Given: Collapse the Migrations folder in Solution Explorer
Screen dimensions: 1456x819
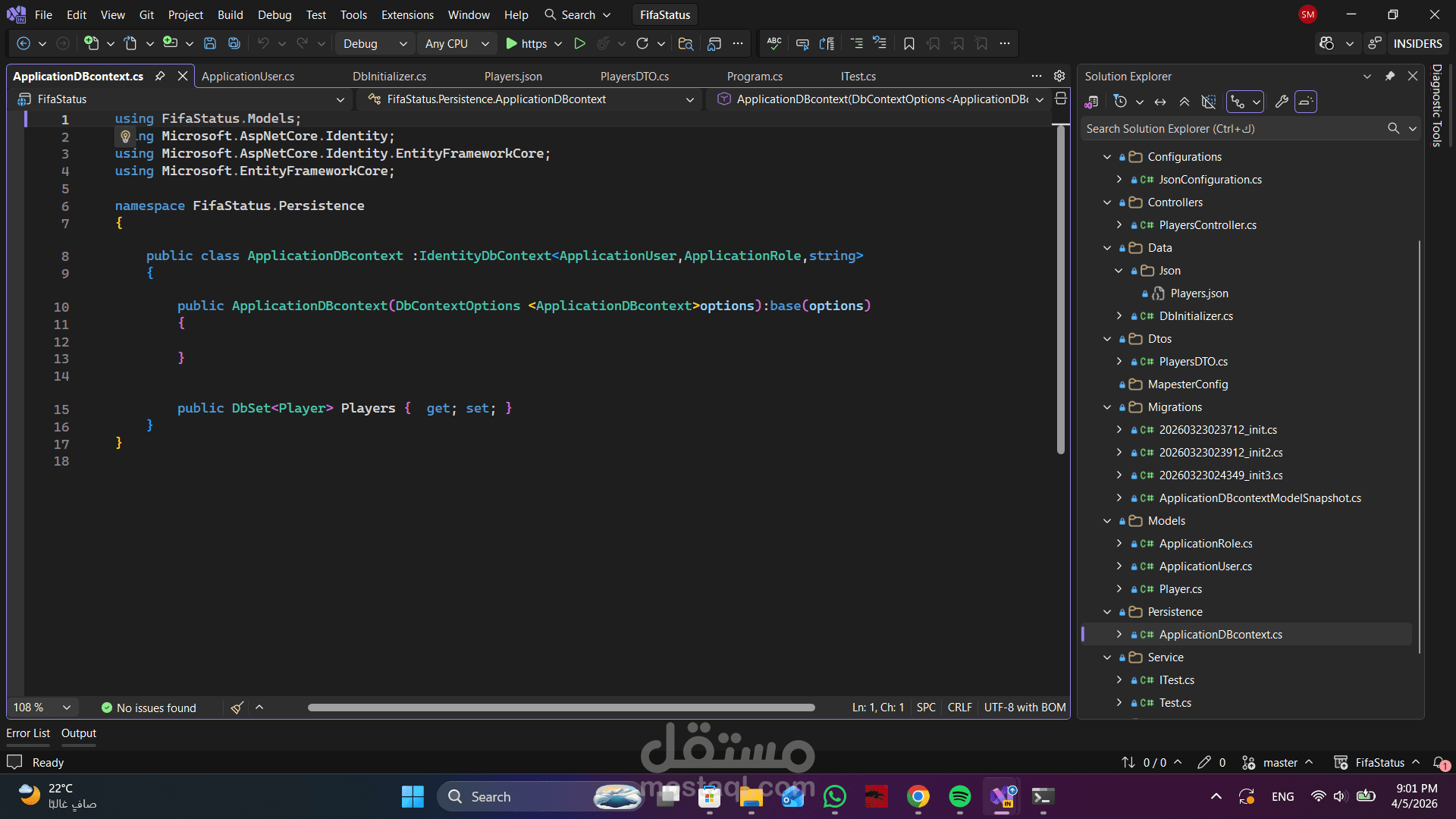Looking at the screenshot, I should (x=1106, y=407).
